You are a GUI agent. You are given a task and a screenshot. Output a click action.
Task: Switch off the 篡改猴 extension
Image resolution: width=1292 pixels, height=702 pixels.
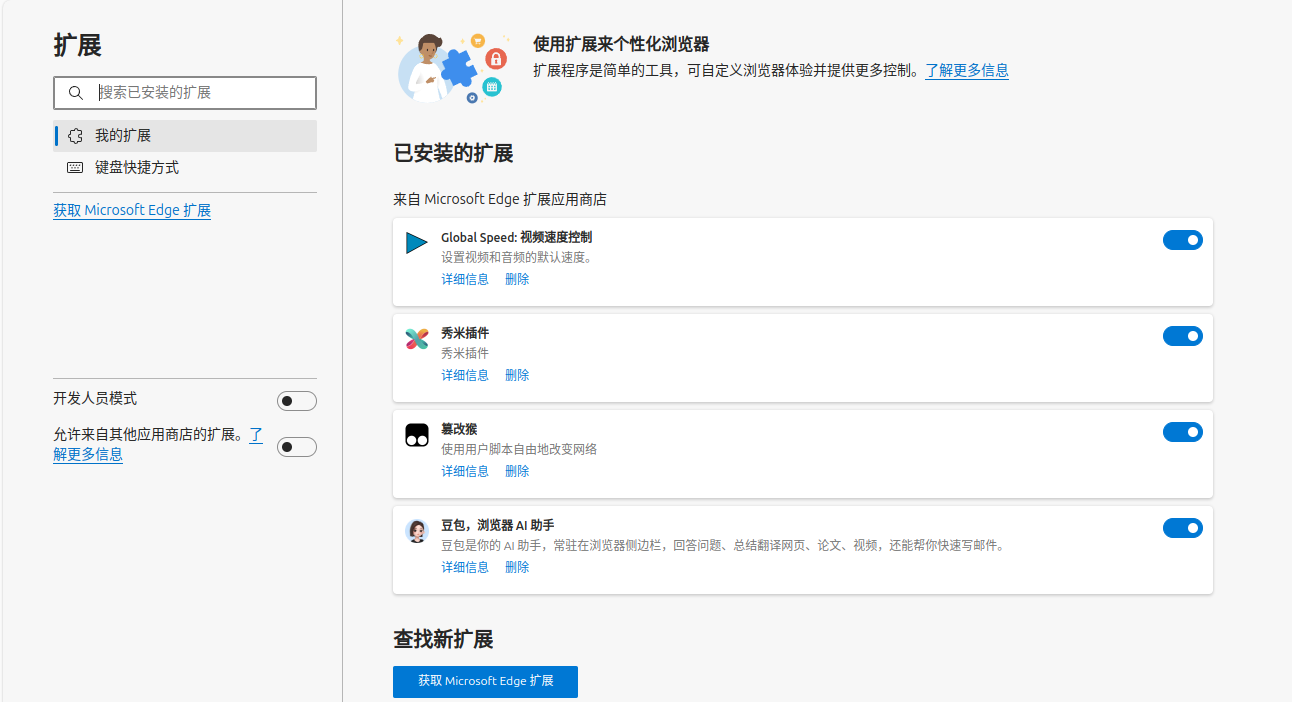1183,432
